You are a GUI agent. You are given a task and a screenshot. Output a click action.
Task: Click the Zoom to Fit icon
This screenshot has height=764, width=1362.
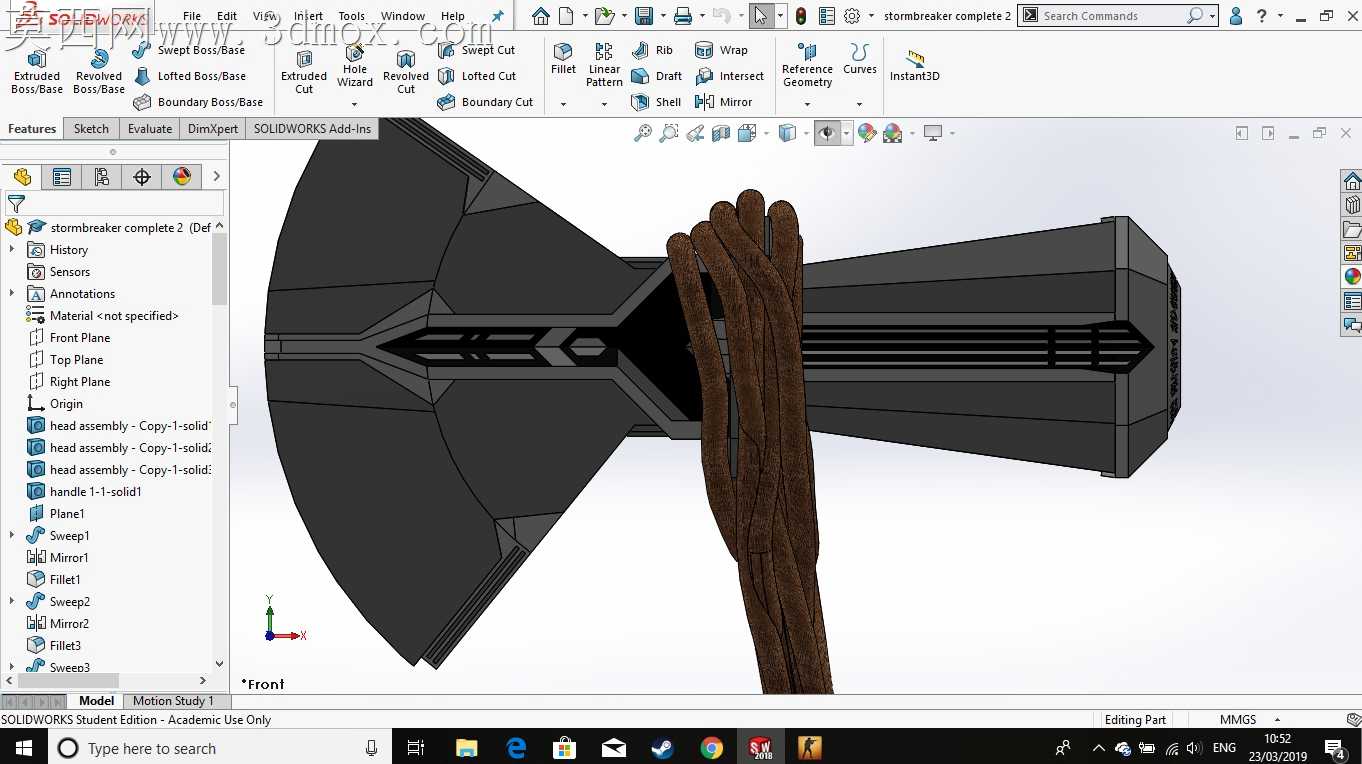pos(643,133)
